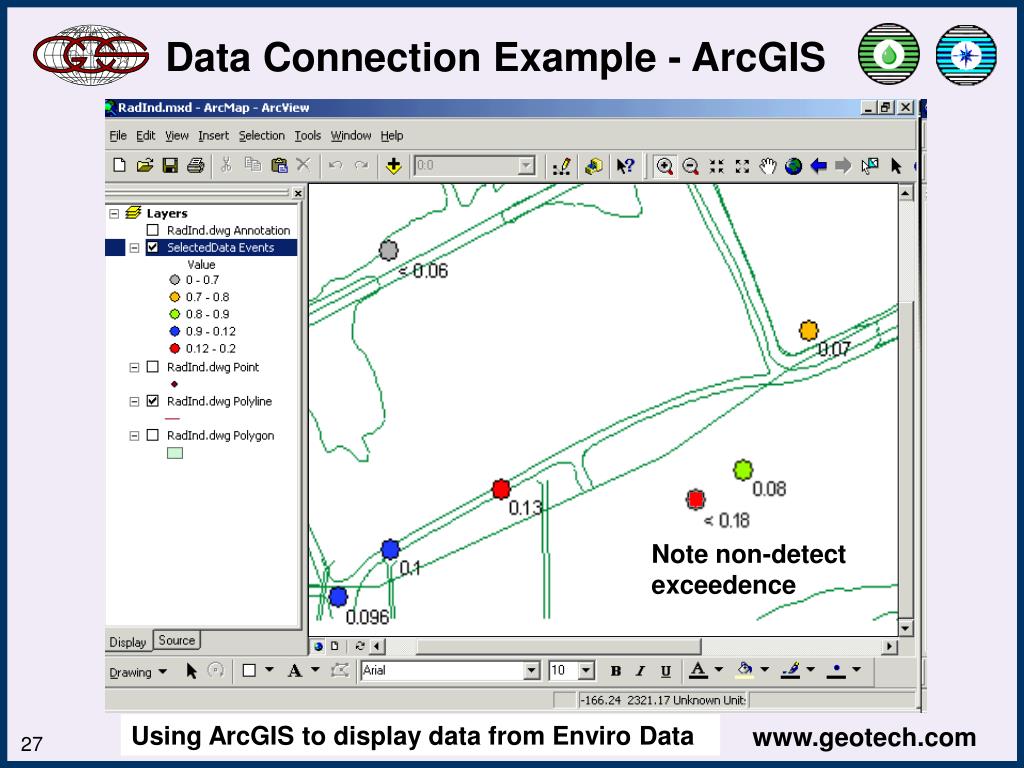This screenshot has height=768, width=1024.
Task: Click the map Refresh button
Action: click(359, 646)
